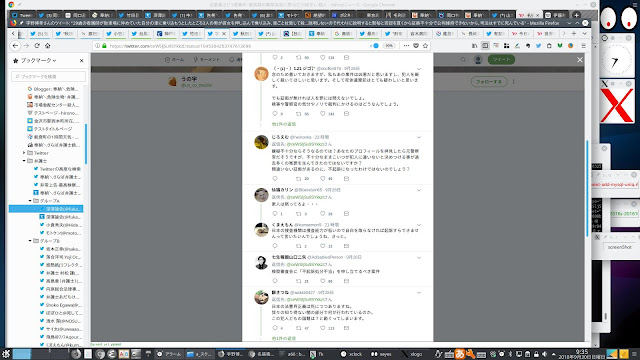Click the Twitter search magnifier icon
Viewport: 640px width, 360px height.
coord(463,60)
